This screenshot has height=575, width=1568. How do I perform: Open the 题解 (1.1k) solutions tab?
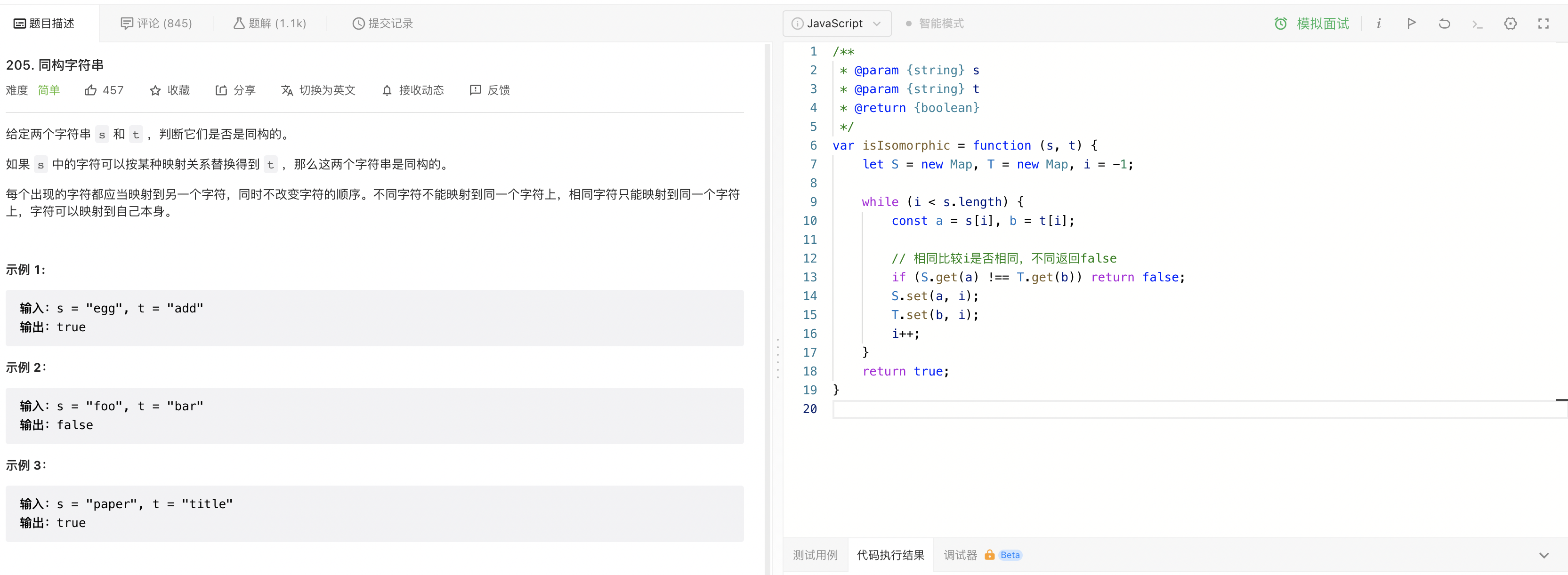click(270, 24)
